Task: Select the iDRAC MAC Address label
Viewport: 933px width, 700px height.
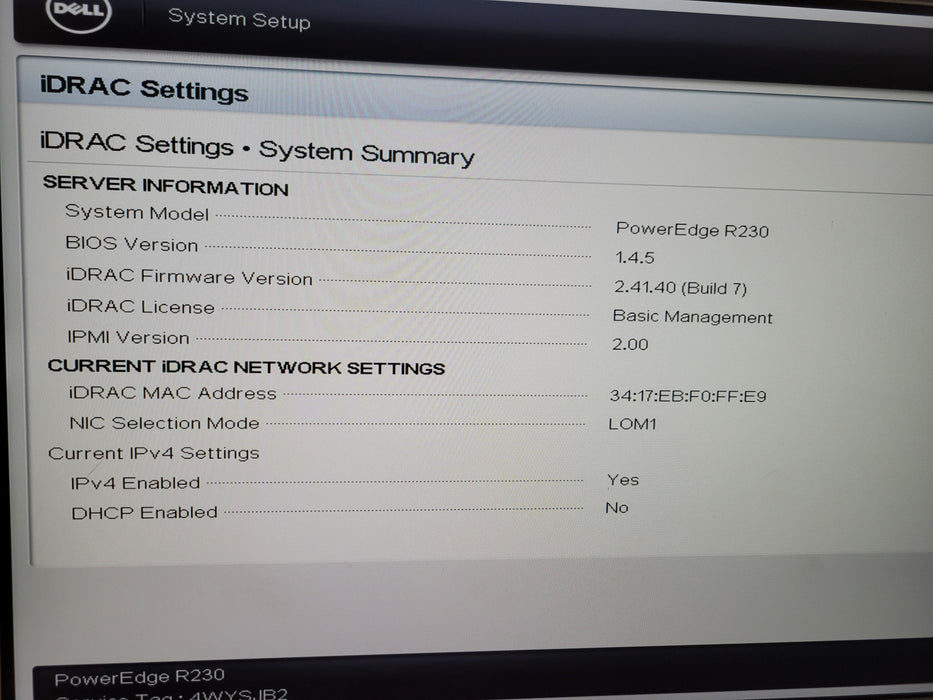Action: [173, 393]
